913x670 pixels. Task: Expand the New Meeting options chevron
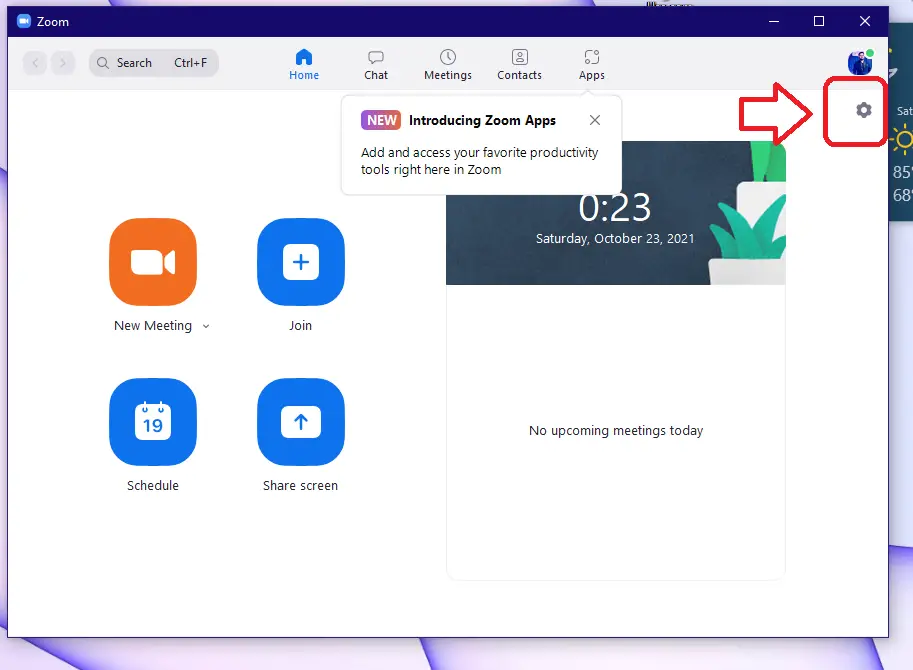[x=206, y=327]
